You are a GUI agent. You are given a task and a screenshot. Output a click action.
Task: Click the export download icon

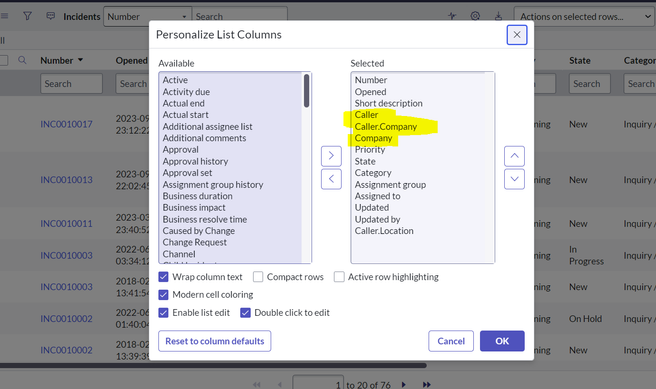(x=498, y=16)
